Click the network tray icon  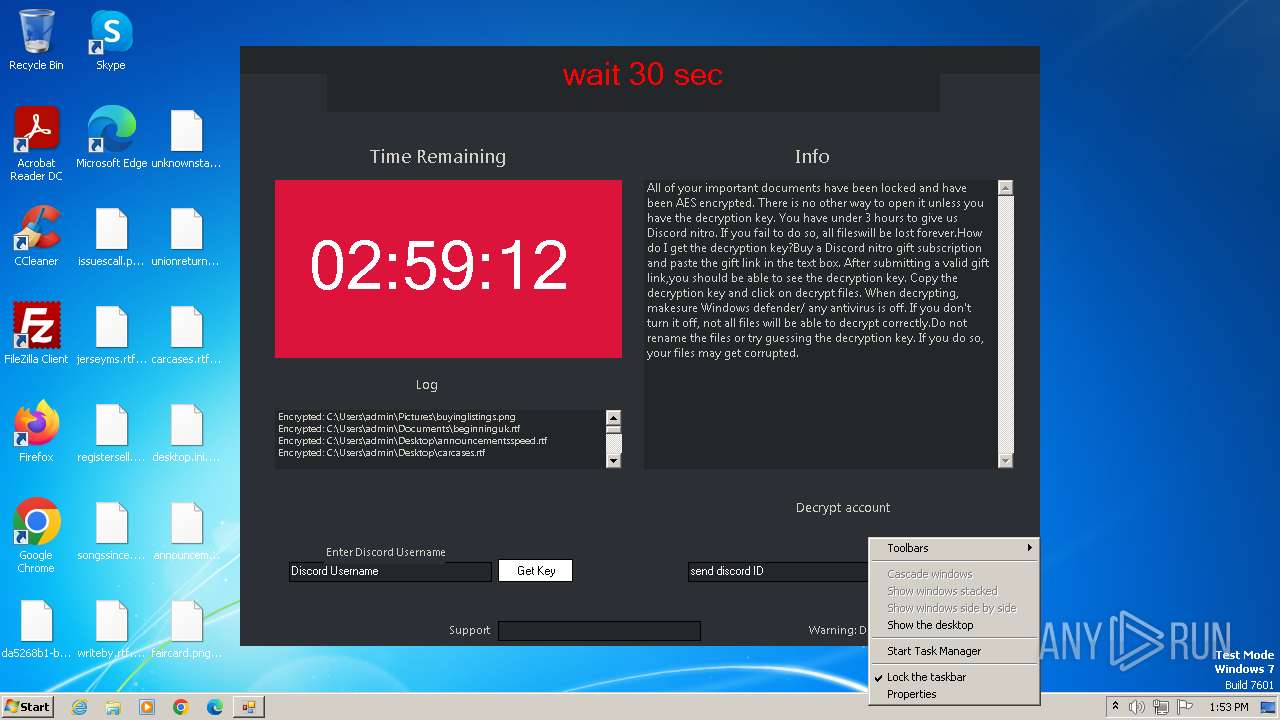1160,707
